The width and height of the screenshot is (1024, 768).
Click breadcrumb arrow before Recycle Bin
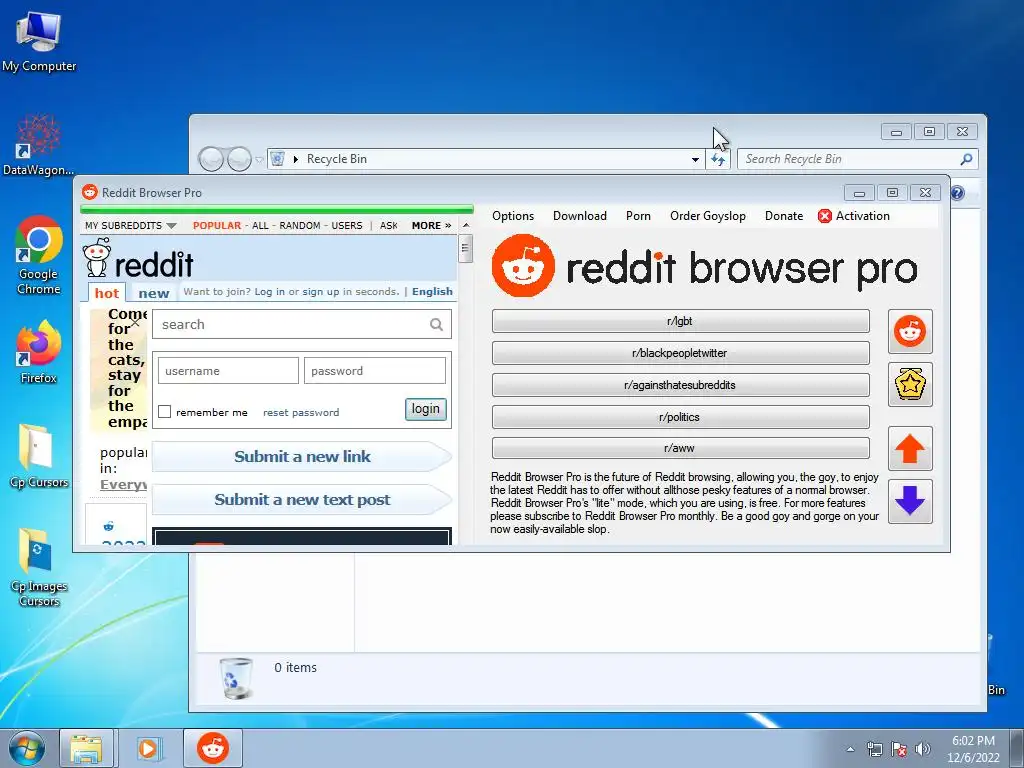[x=296, y=159]
